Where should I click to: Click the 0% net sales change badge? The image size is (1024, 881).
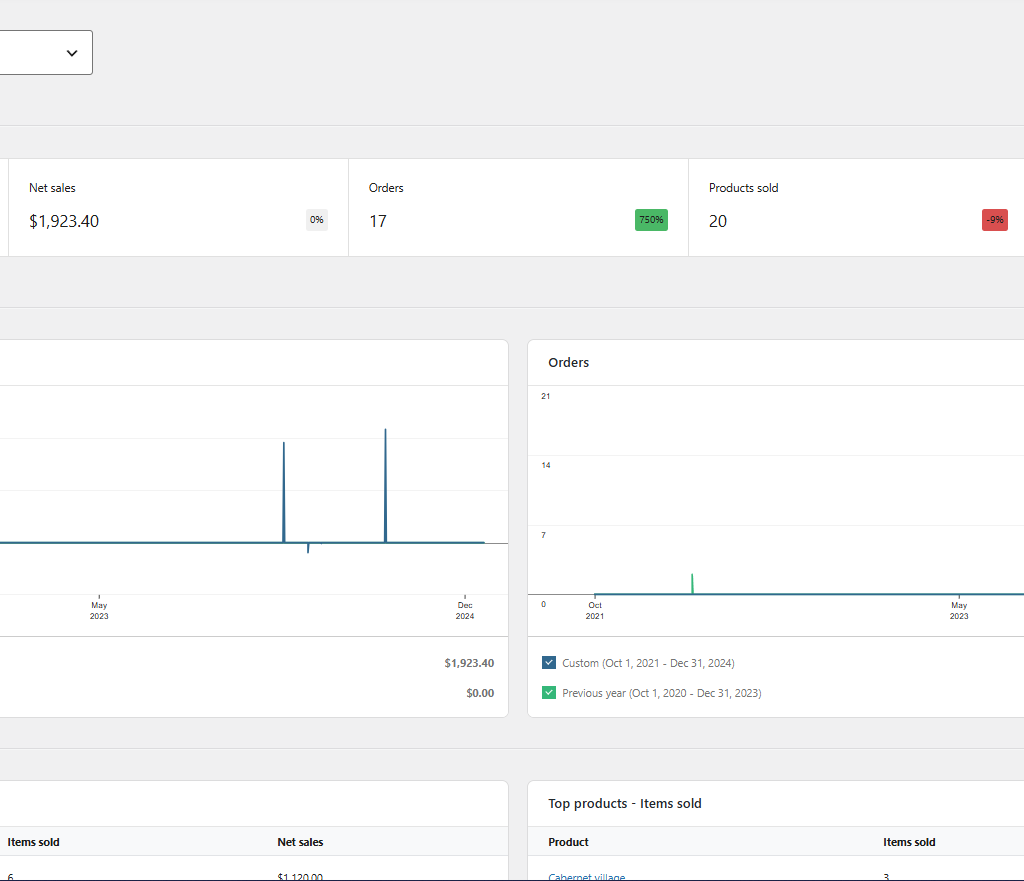317,220
